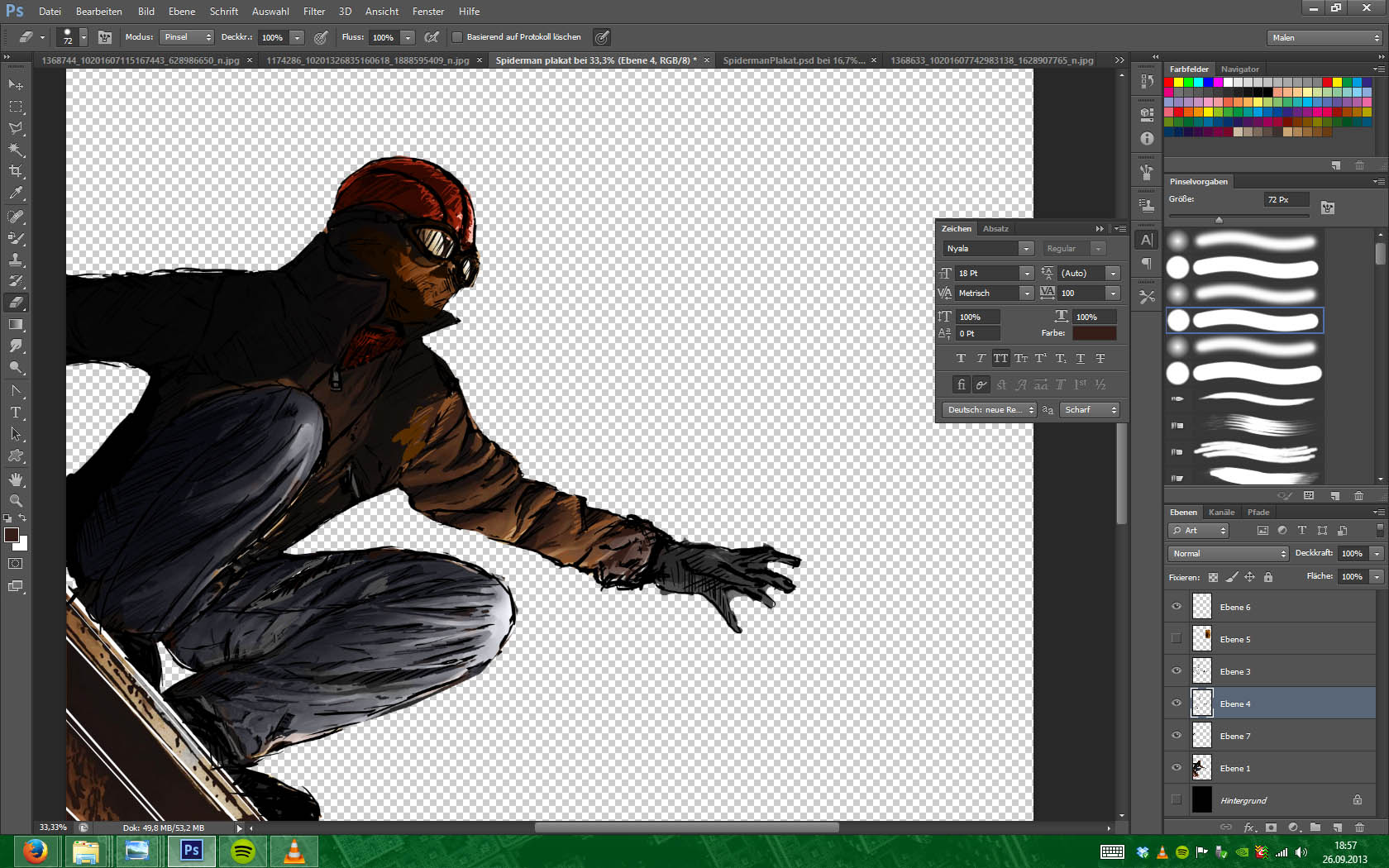
Task: Open Spotify from the taskbar
Action: point(243,851)
